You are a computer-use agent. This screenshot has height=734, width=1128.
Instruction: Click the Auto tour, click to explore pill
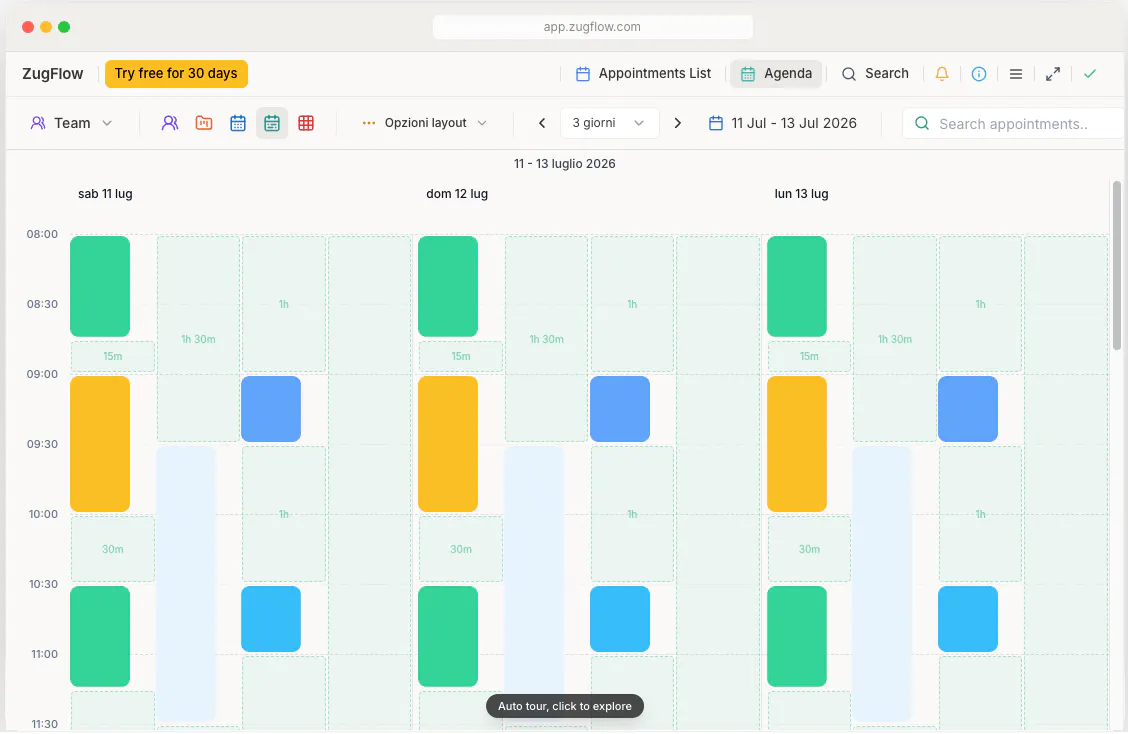click(565, 706)
